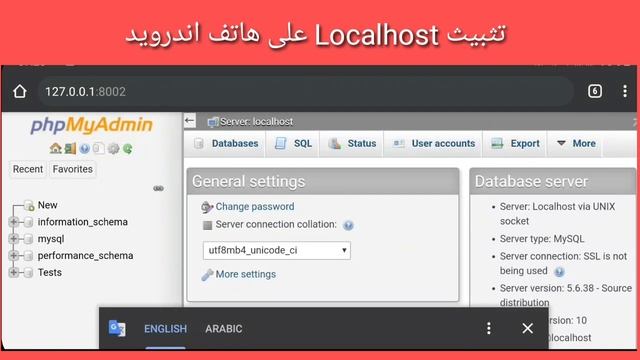Open the browser tab counter showing 6
The width and height of the screenshot is (640, 360).
tap(595, 91)
